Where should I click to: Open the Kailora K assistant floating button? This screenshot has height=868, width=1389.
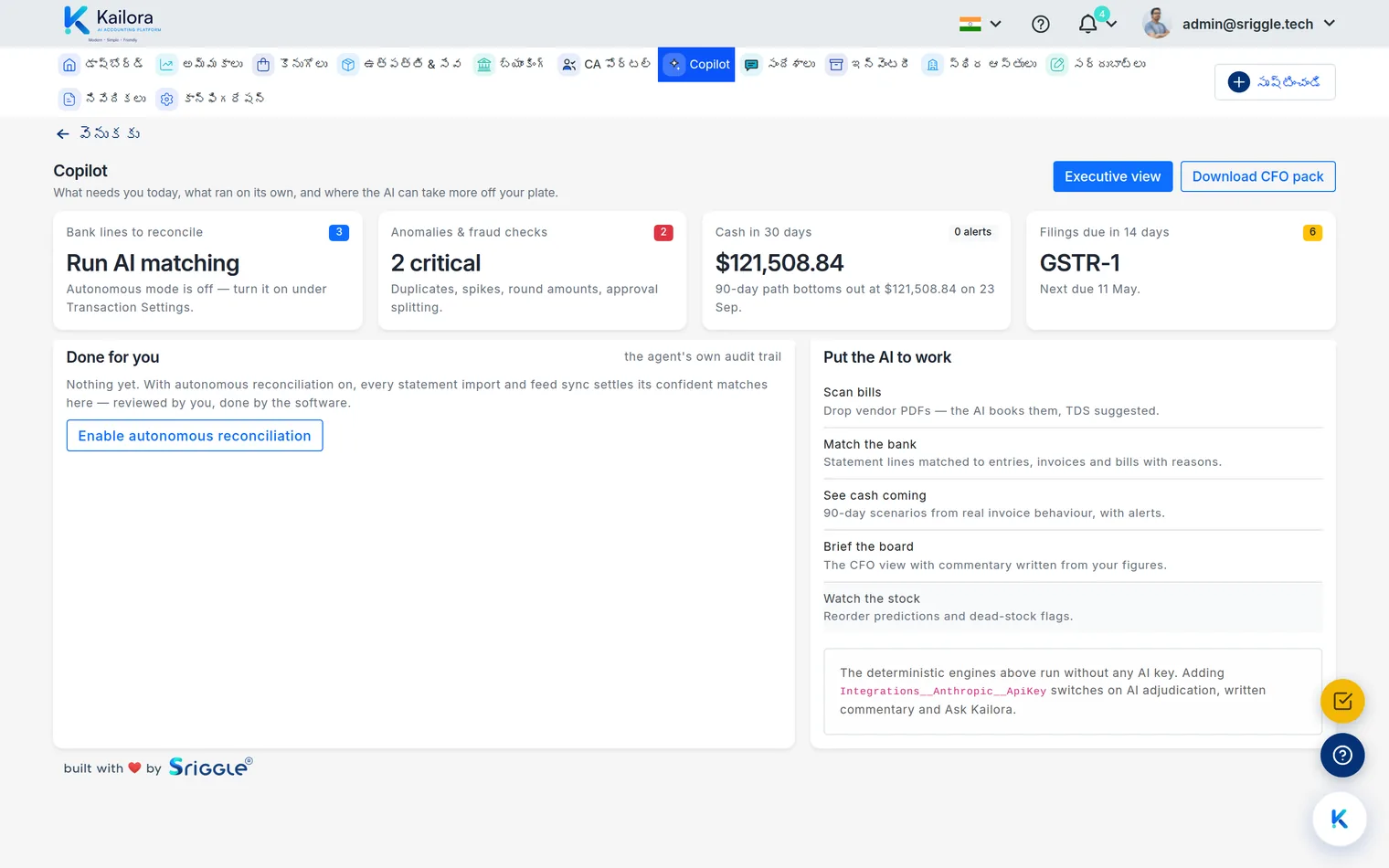pyautogui.click(x=1340, y=819)
